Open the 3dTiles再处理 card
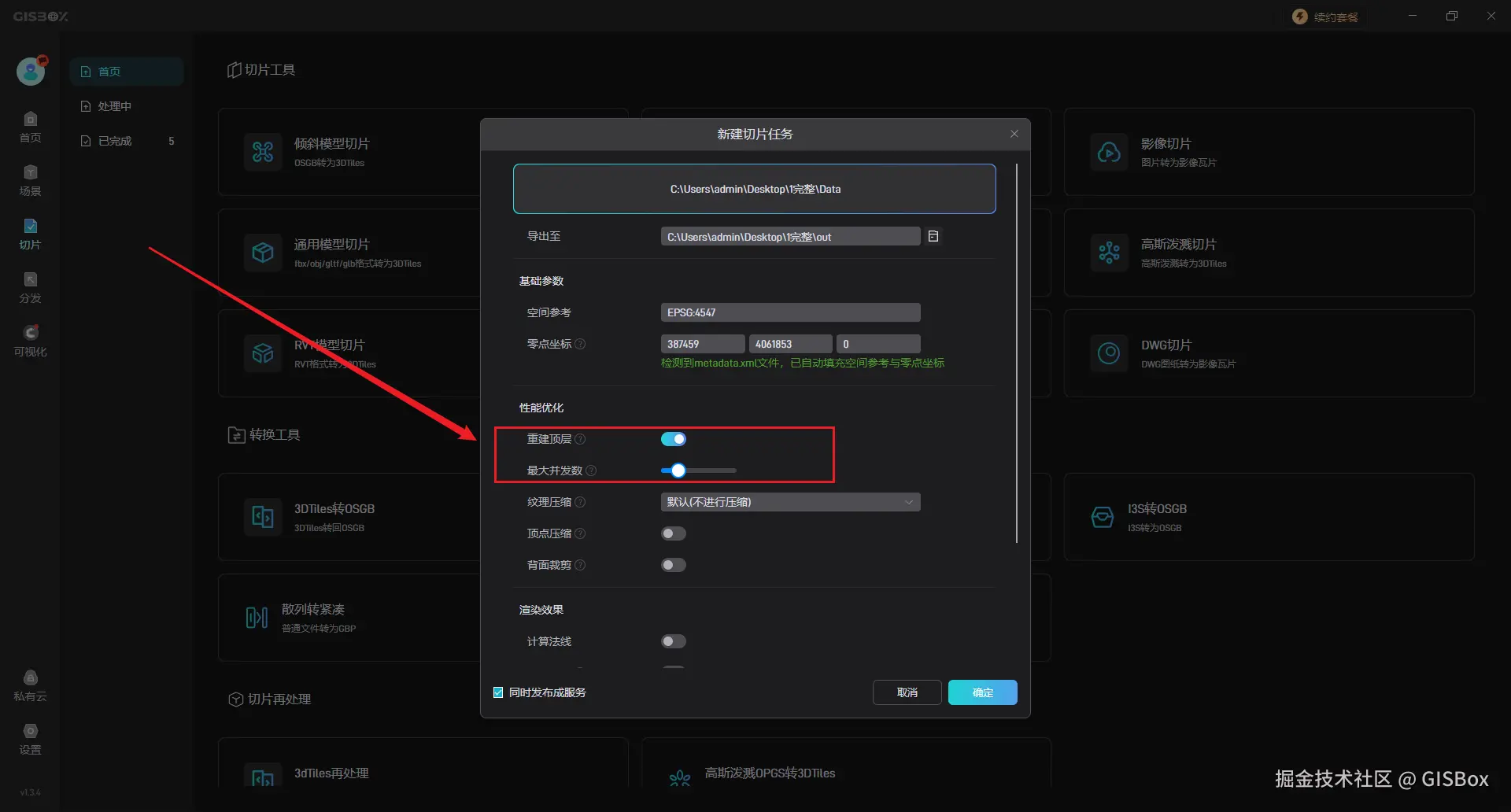Viewport: 1511px width, 812px height. [423, 762]
